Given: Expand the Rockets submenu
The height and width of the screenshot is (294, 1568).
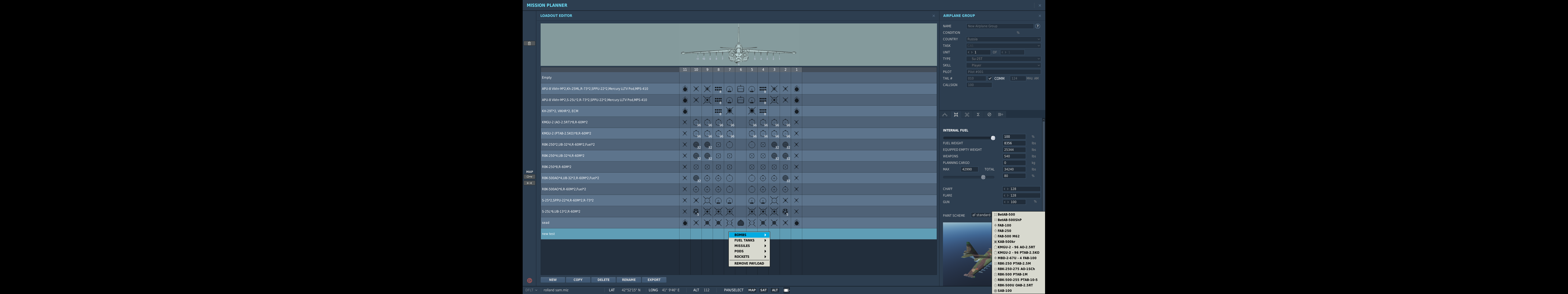Looking at the screenshot, I should (x=749, y=257).
